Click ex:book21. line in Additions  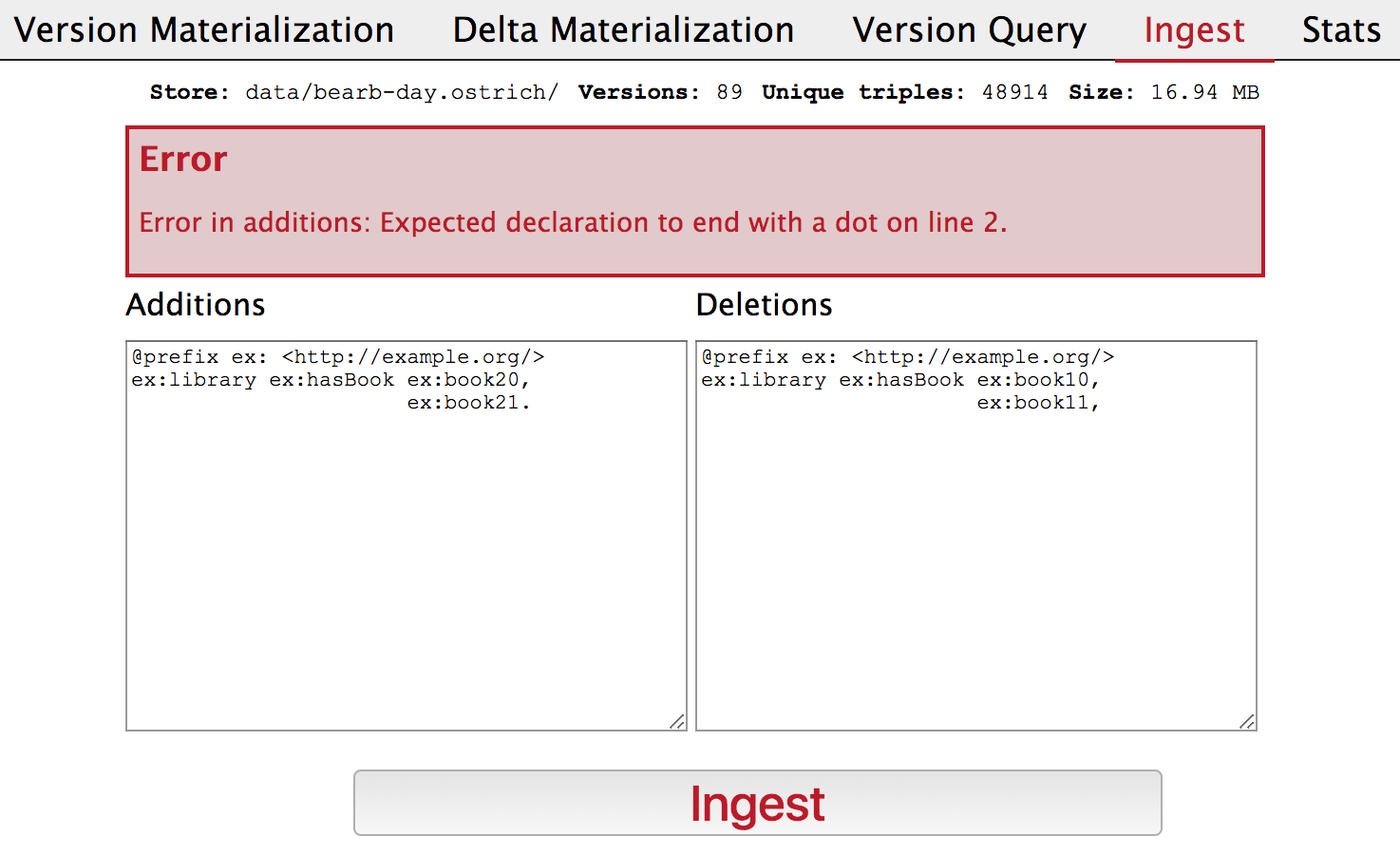(468, 403)
